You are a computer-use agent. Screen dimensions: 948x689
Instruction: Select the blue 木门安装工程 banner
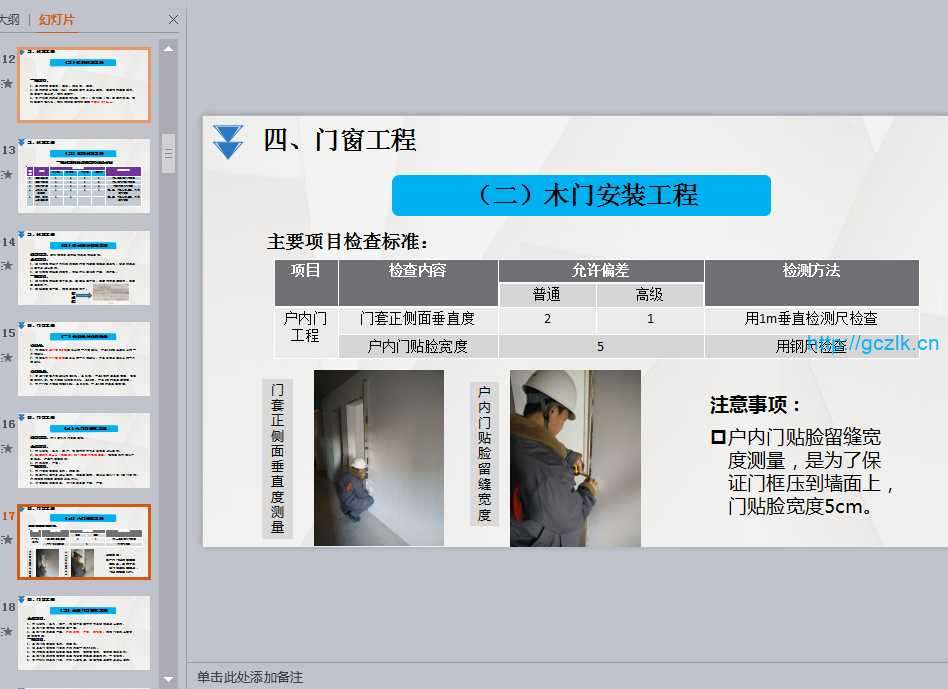581,195
